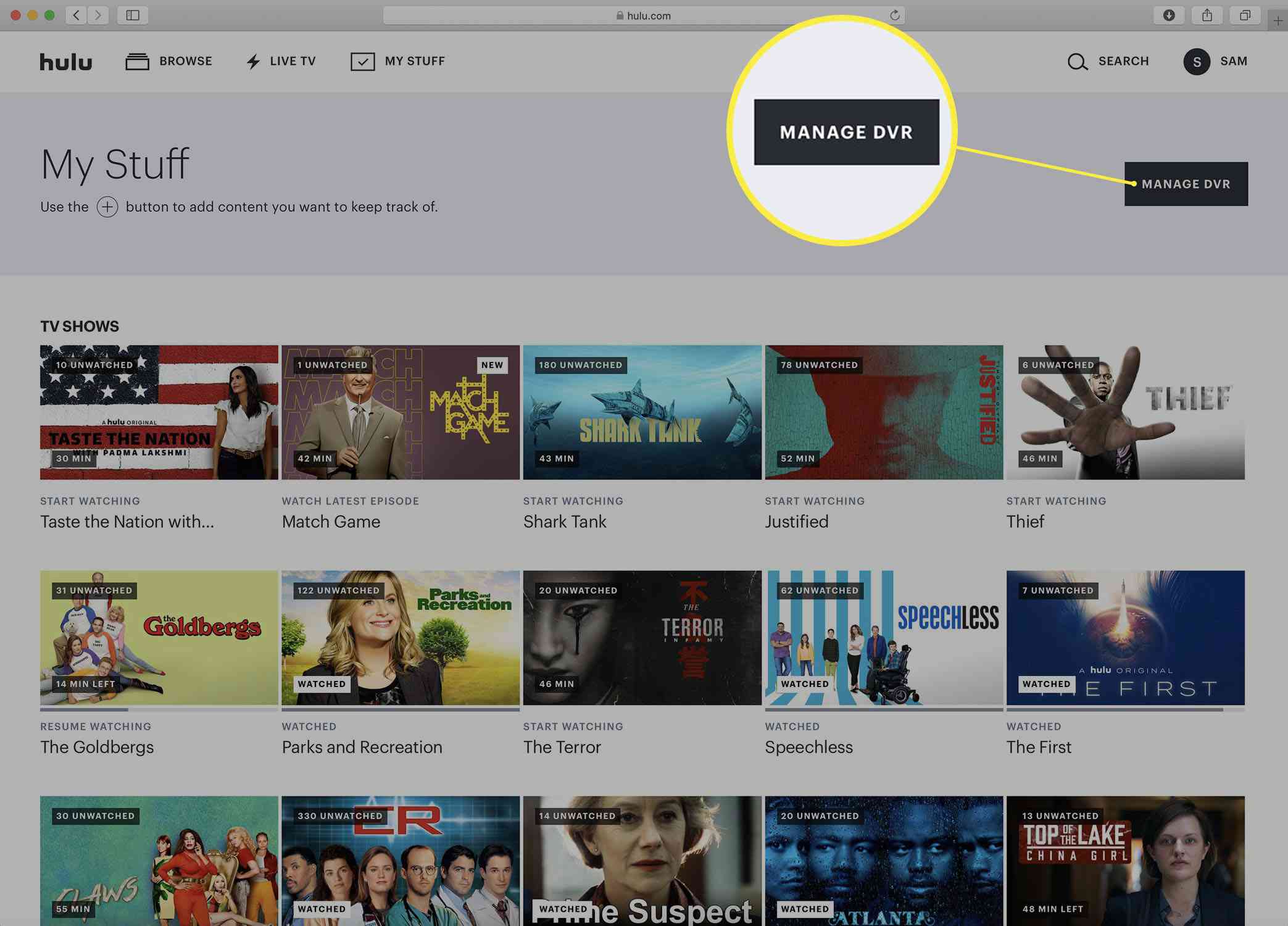Viewport: 1288px width, 926px height.
Task: Click the 48 MIN LEFT label
Action: [1053, 909]
